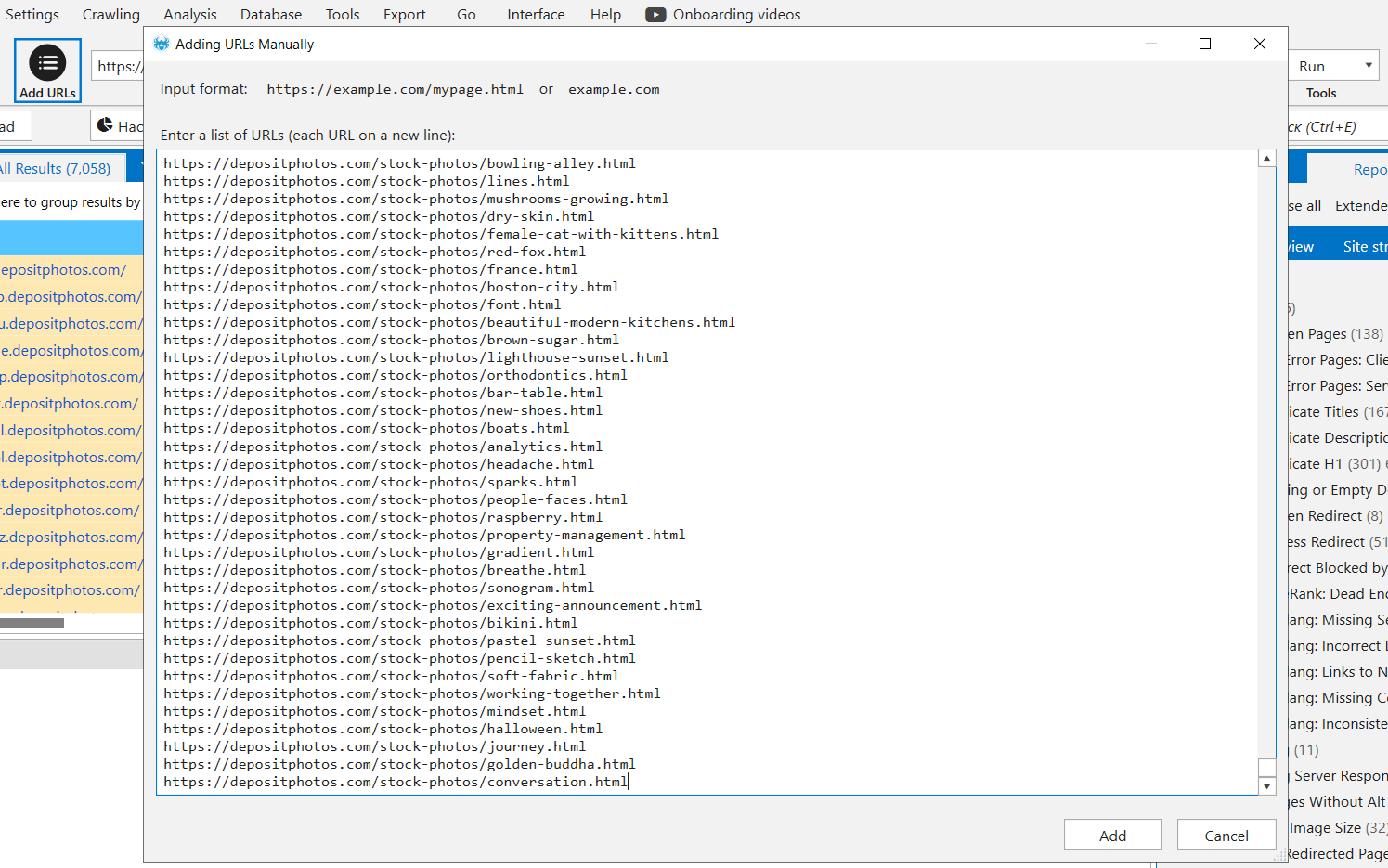Click the Site structure tab

coord(1365,246)
